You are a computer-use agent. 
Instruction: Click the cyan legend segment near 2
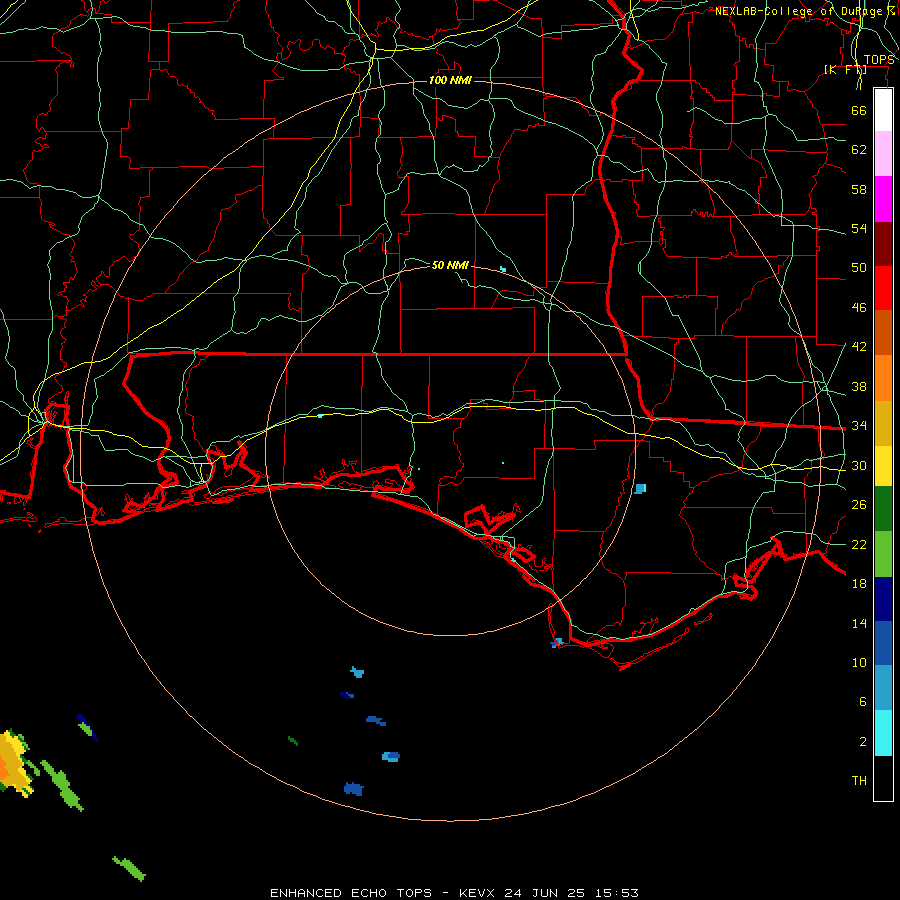[883, 733]
